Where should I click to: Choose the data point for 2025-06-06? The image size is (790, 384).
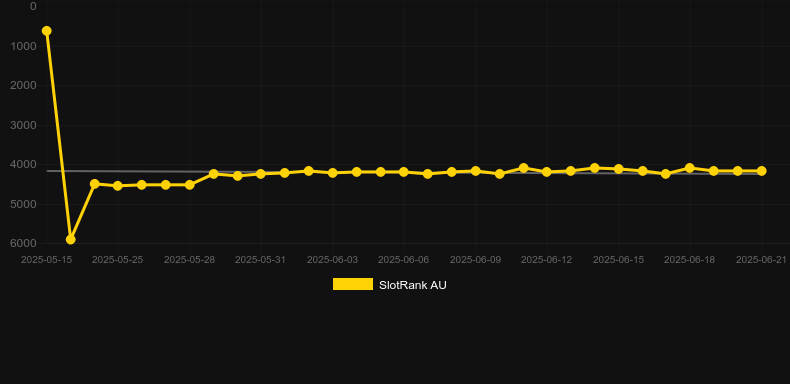tap(404, 172)
